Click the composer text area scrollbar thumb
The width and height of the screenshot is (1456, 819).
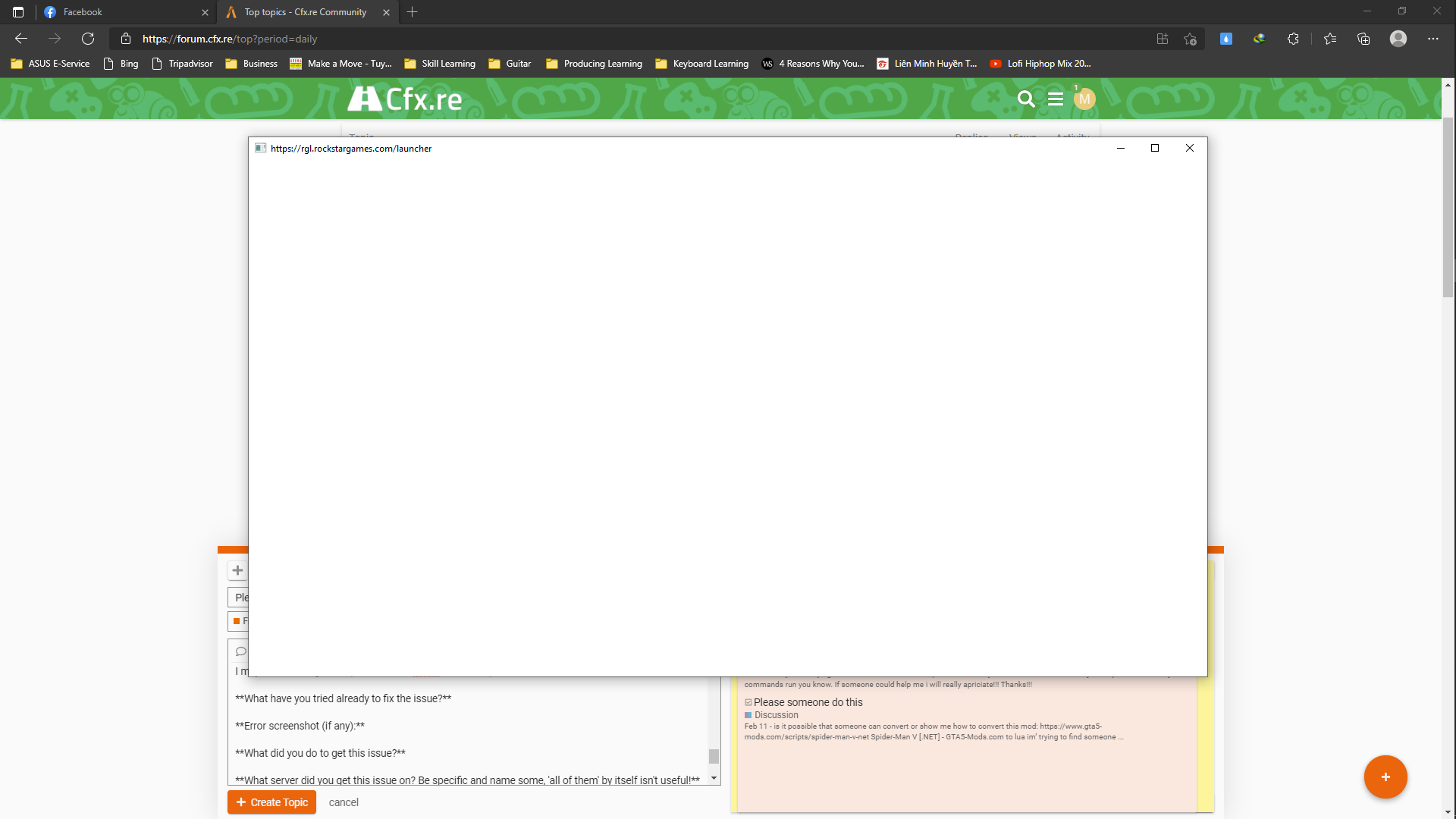pyautogui.click(x=714, y=756)
